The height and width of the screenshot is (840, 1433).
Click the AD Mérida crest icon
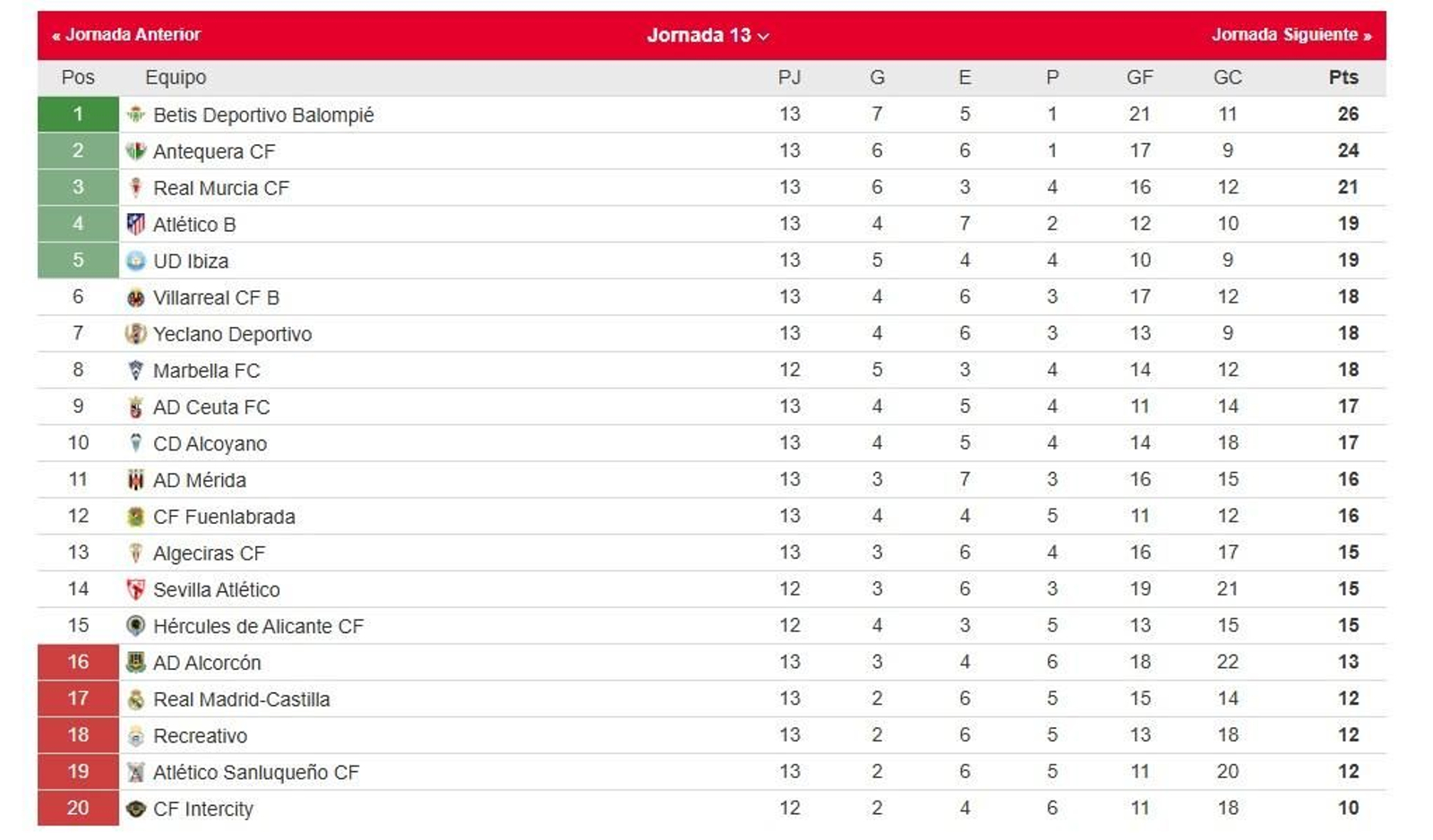coord(135,480)
